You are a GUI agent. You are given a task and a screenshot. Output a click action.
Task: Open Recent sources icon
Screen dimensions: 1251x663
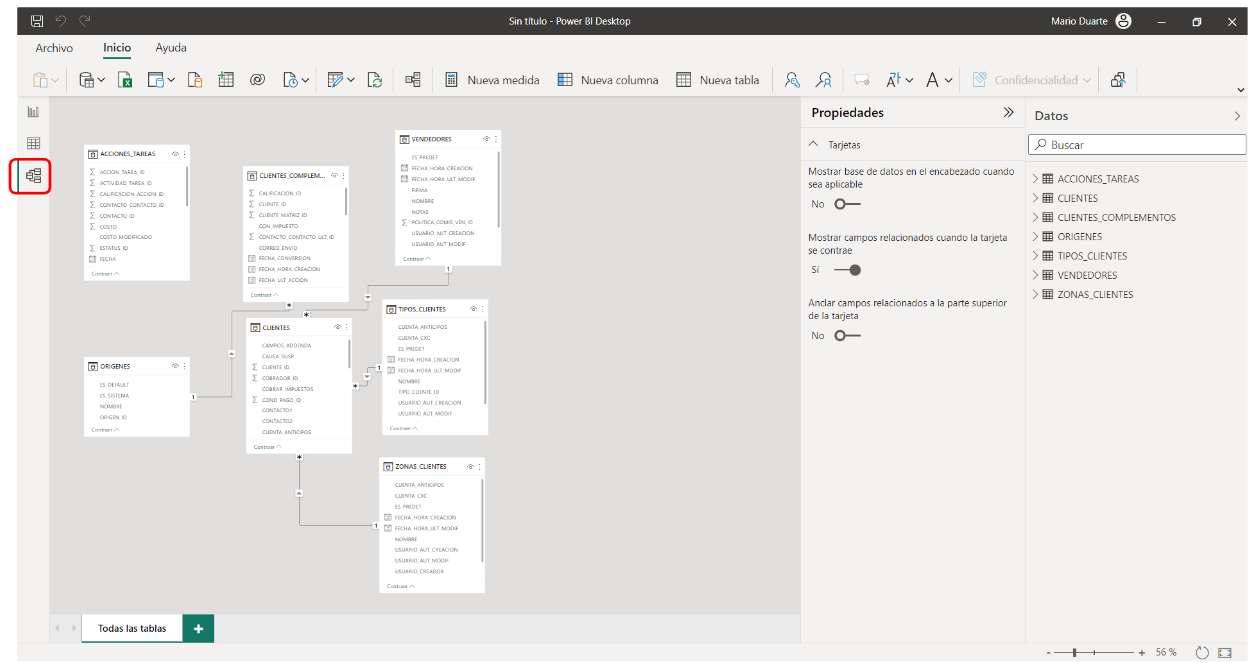coord(290,80)
